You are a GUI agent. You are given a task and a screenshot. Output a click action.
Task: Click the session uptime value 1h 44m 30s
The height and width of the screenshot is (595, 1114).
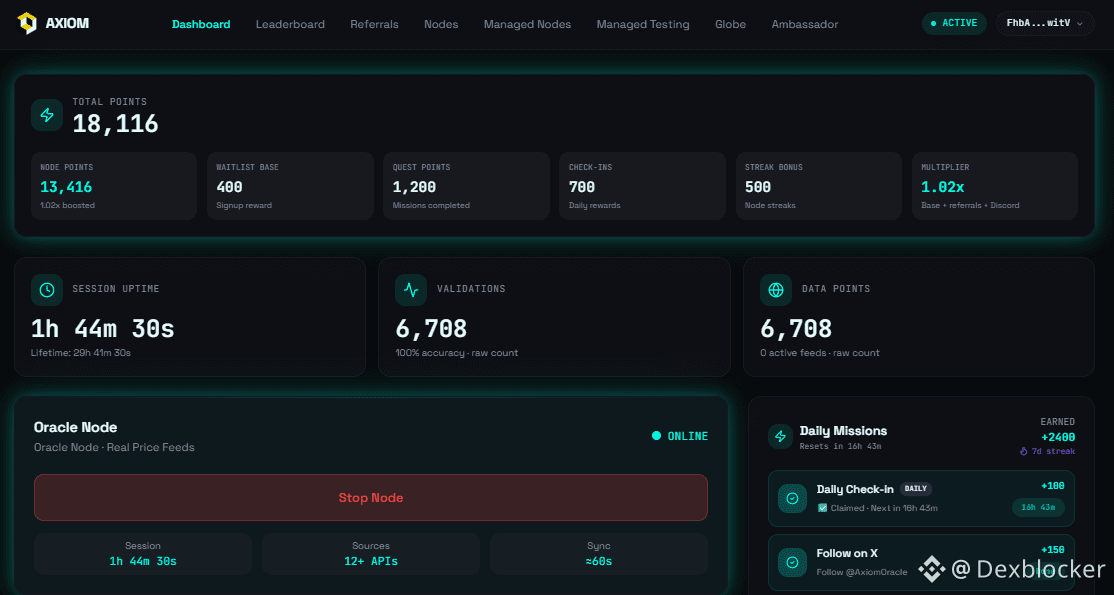pyautogui.click(x=102, y=328)
